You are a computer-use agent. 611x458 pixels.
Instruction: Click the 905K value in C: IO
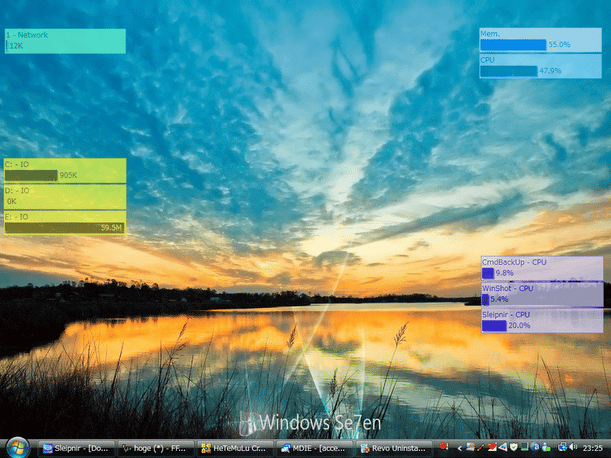68,175
